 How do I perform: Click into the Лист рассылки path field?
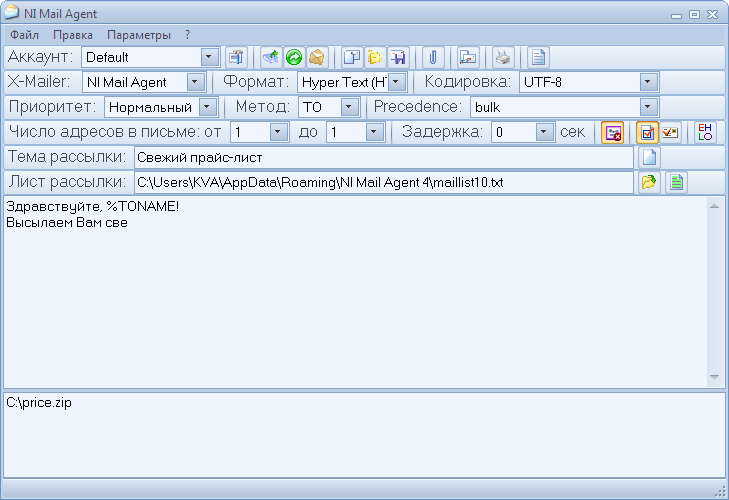point(384,182)
